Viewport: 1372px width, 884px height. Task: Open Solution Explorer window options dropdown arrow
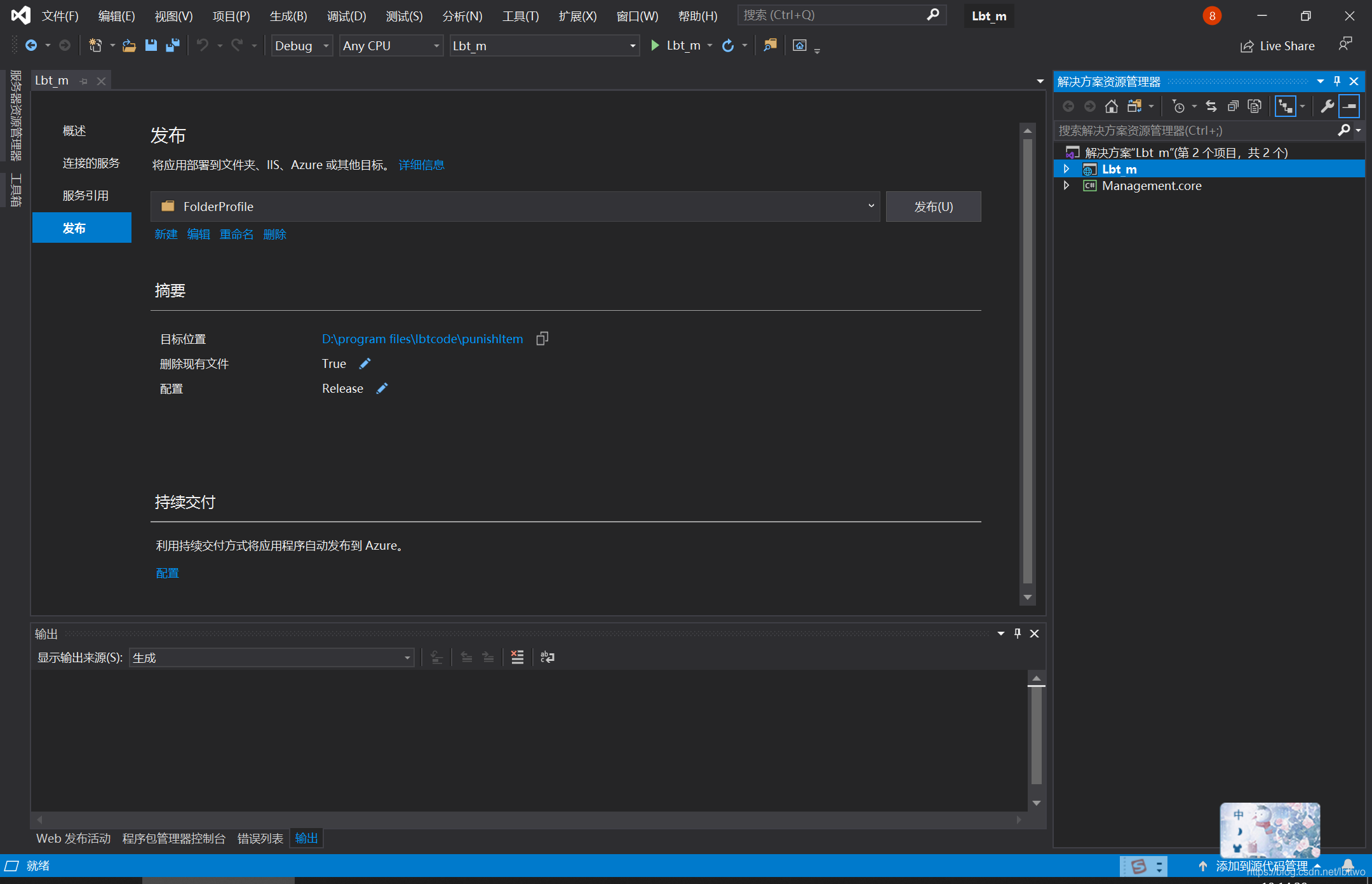1321,81
